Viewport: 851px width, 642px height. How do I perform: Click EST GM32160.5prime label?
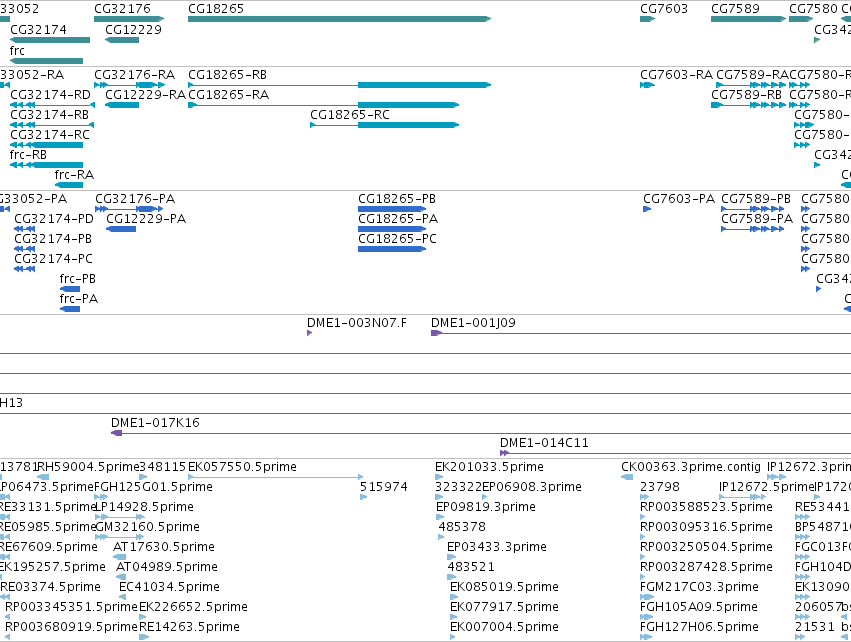(147, 527)
